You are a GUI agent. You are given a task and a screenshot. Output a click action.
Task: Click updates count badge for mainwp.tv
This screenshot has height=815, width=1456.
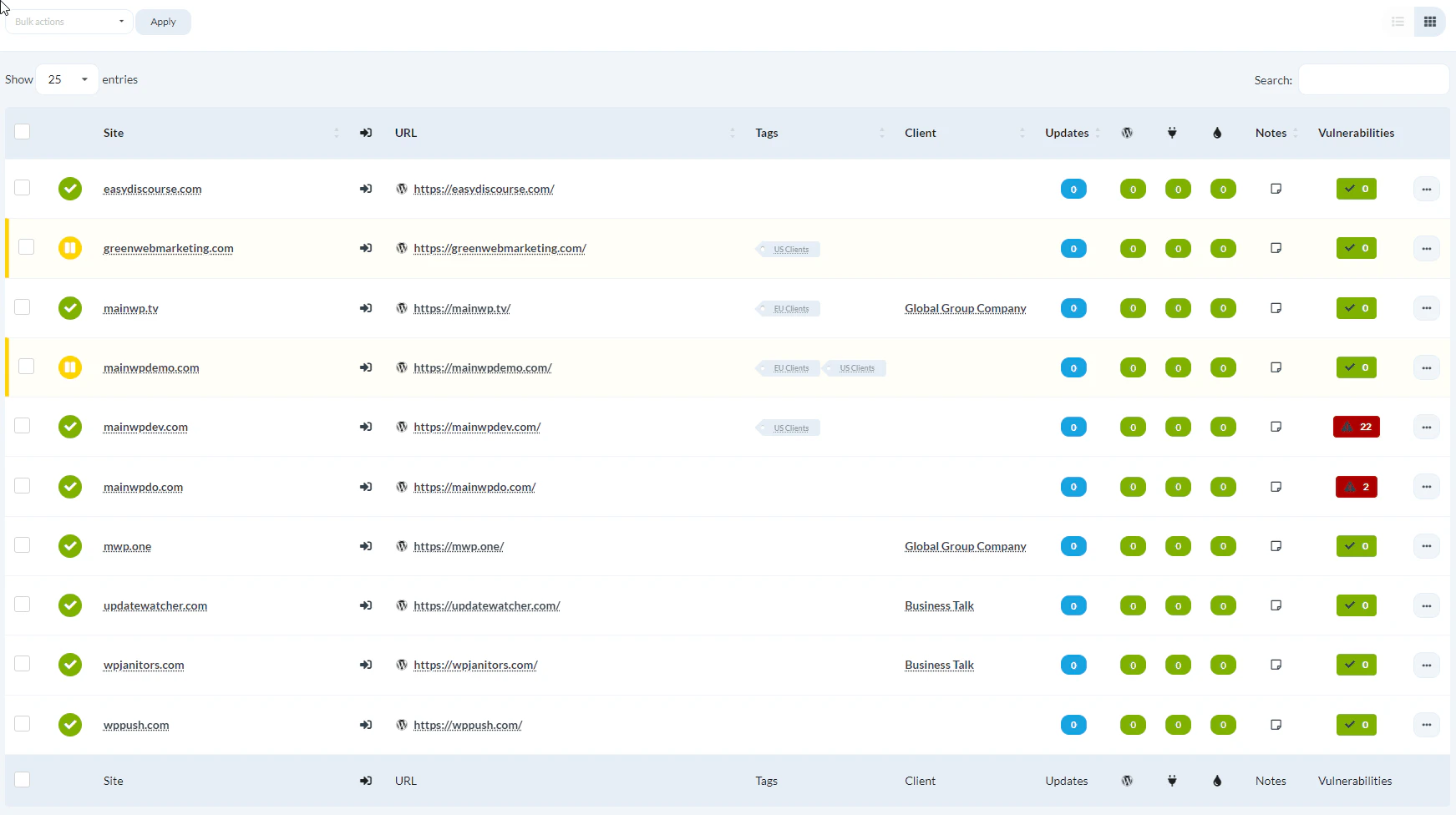[x=1073, y=308]
